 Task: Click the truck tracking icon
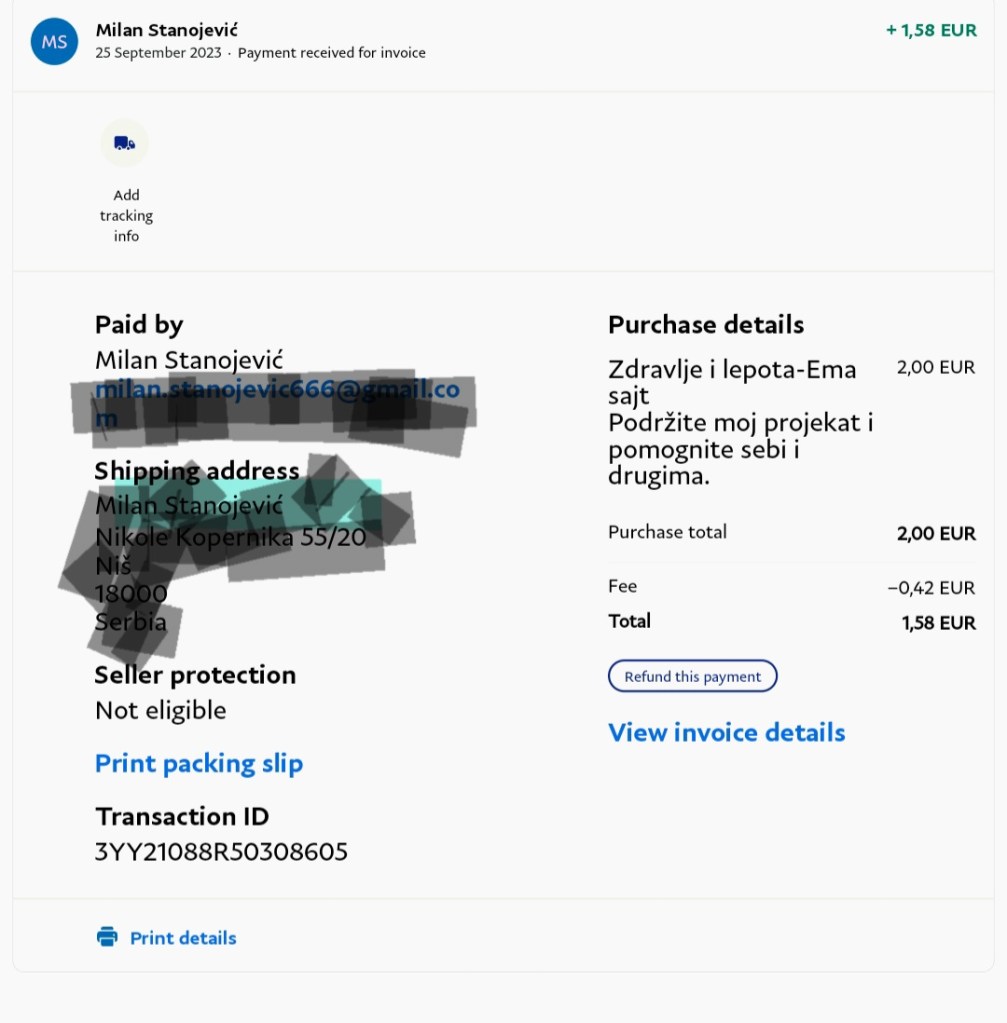coord(125,143)
